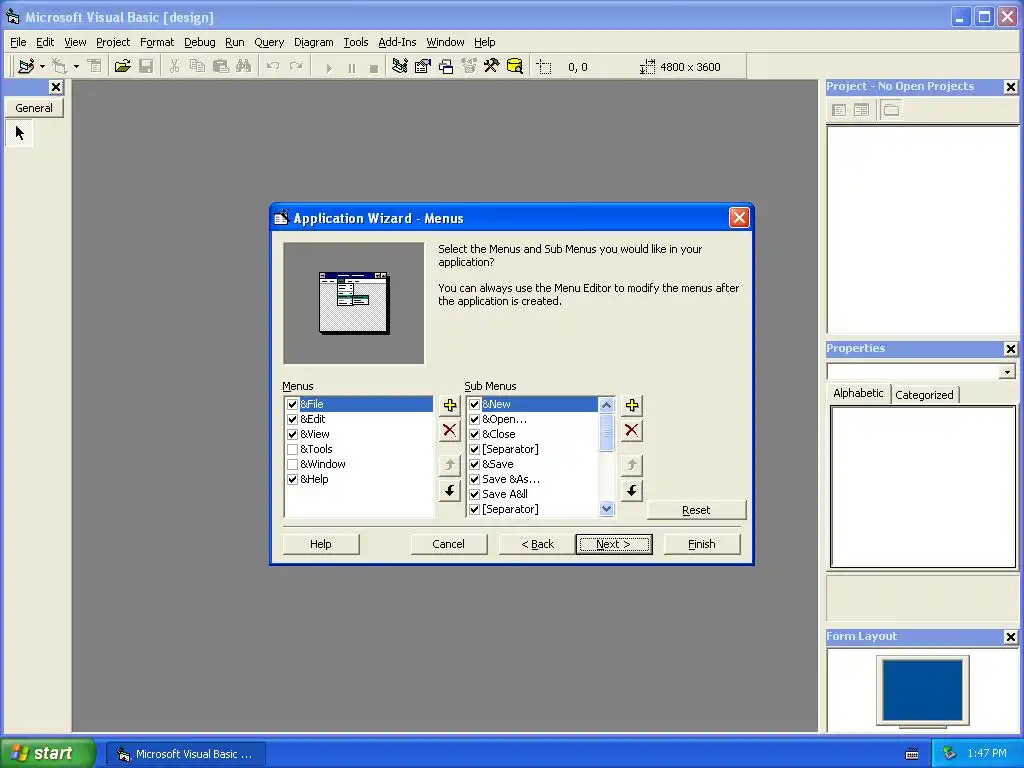Click the Find binoculars icon
Screen dimensions: 1024x768
pyautogui.click(x=244, y=66)
